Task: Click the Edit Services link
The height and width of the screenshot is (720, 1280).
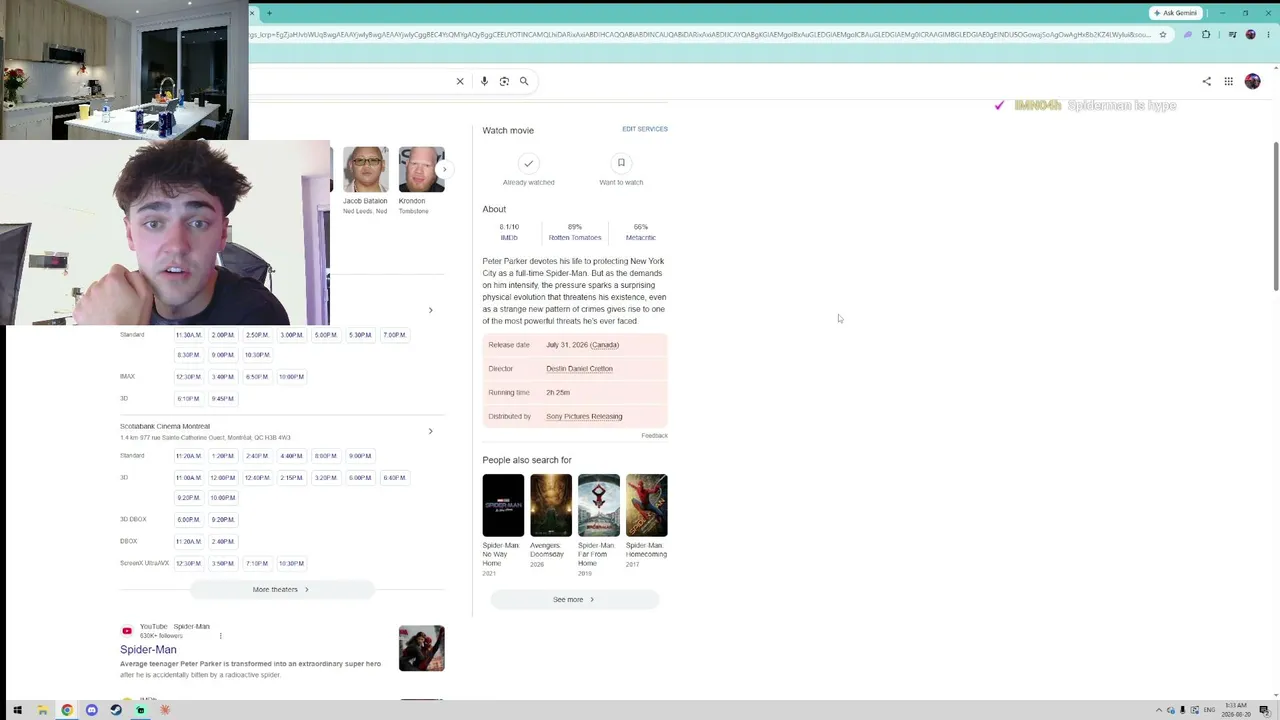Action: [645, 129]
